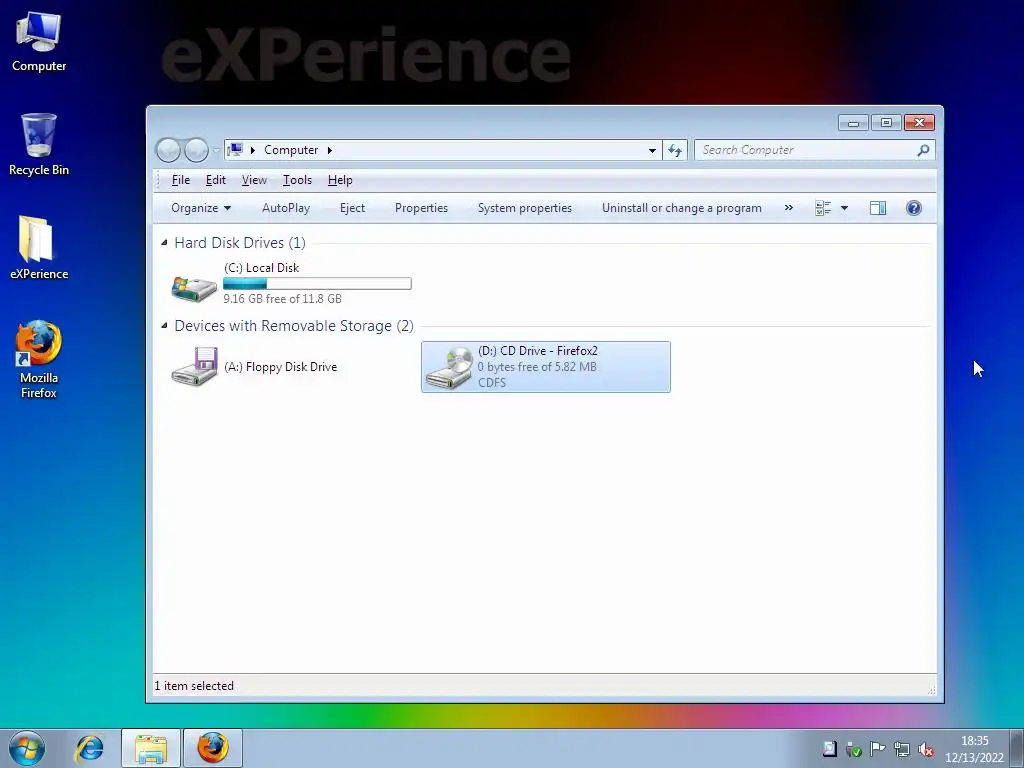The height and width of the screenshot is (768, 1024).
Task: Expand the arrow before Computer breadcrumb
Action: pyautogui.click(x=253, y=150)
